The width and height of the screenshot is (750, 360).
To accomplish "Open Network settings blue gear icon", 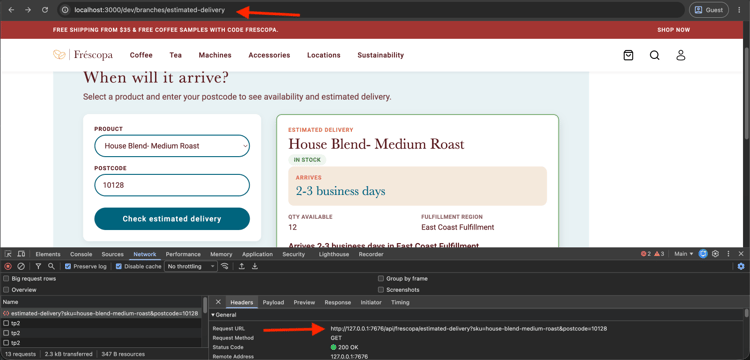I will click(x=741, y=266).
